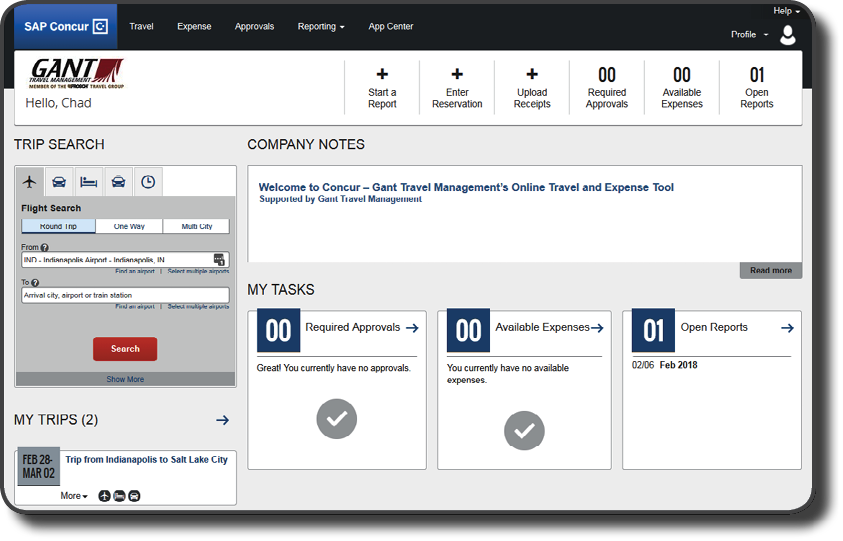Open the Expense menu
This screenshot has height=541, width=843.
pos(194,26)
